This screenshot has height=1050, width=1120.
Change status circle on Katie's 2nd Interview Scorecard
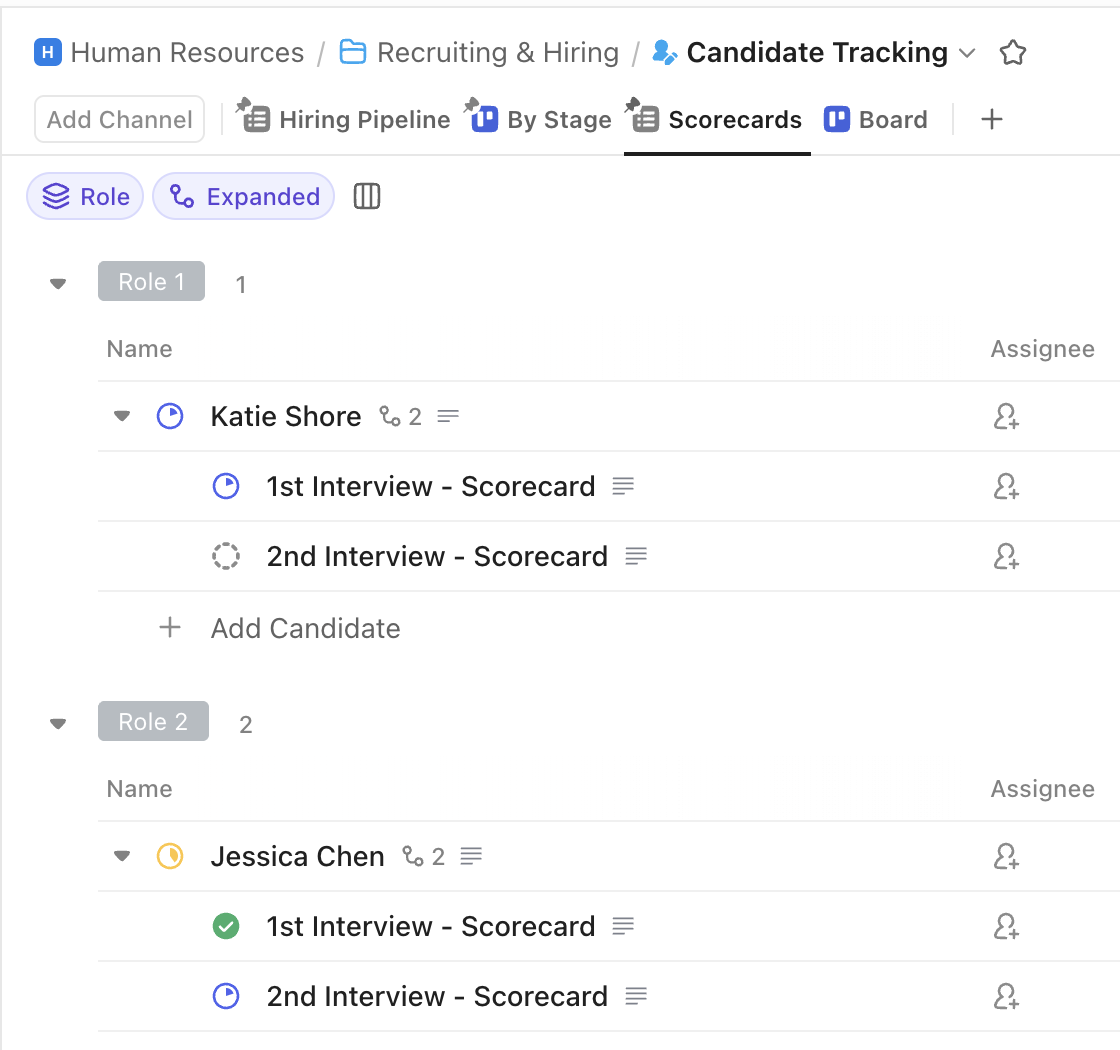point(226,556)
